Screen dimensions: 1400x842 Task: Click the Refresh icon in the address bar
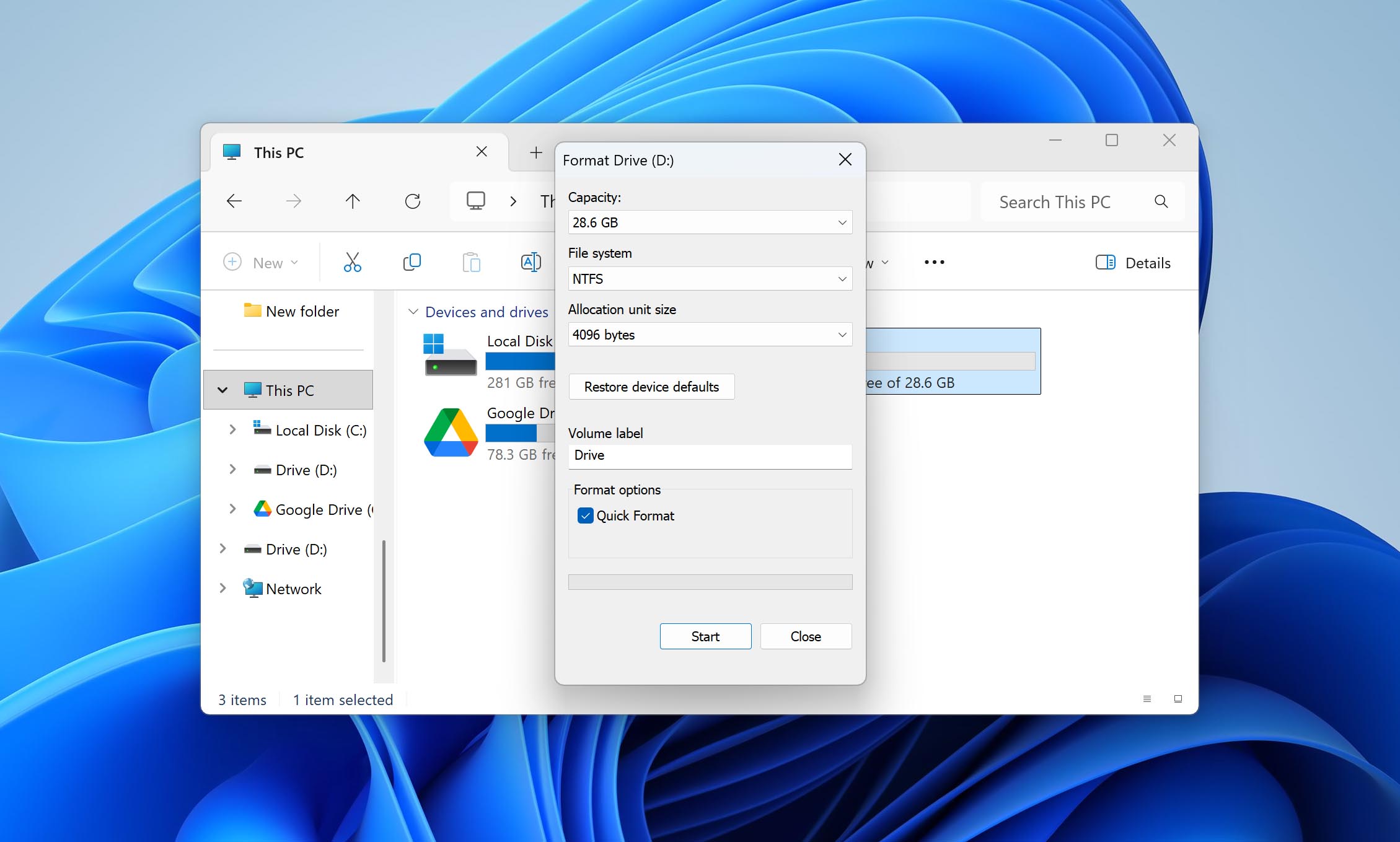(x=413, y=201)
